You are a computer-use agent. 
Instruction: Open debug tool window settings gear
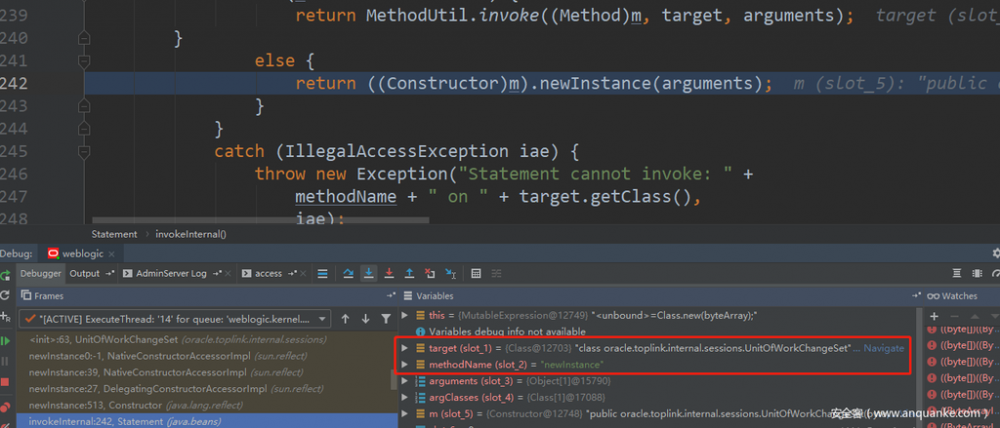click(x=996, y=253)
